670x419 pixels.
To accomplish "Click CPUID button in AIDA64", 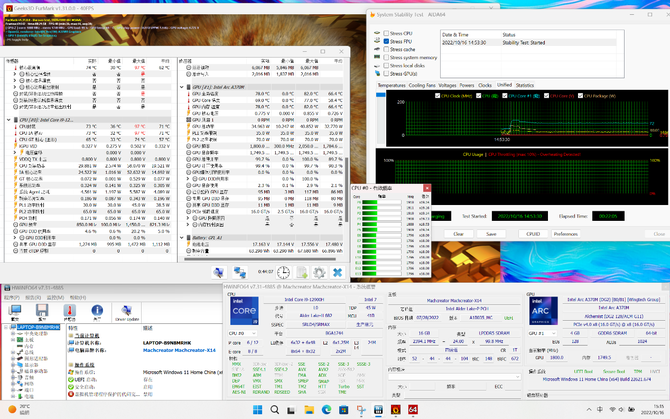I will pyautogui.click(x=533, y=234).
